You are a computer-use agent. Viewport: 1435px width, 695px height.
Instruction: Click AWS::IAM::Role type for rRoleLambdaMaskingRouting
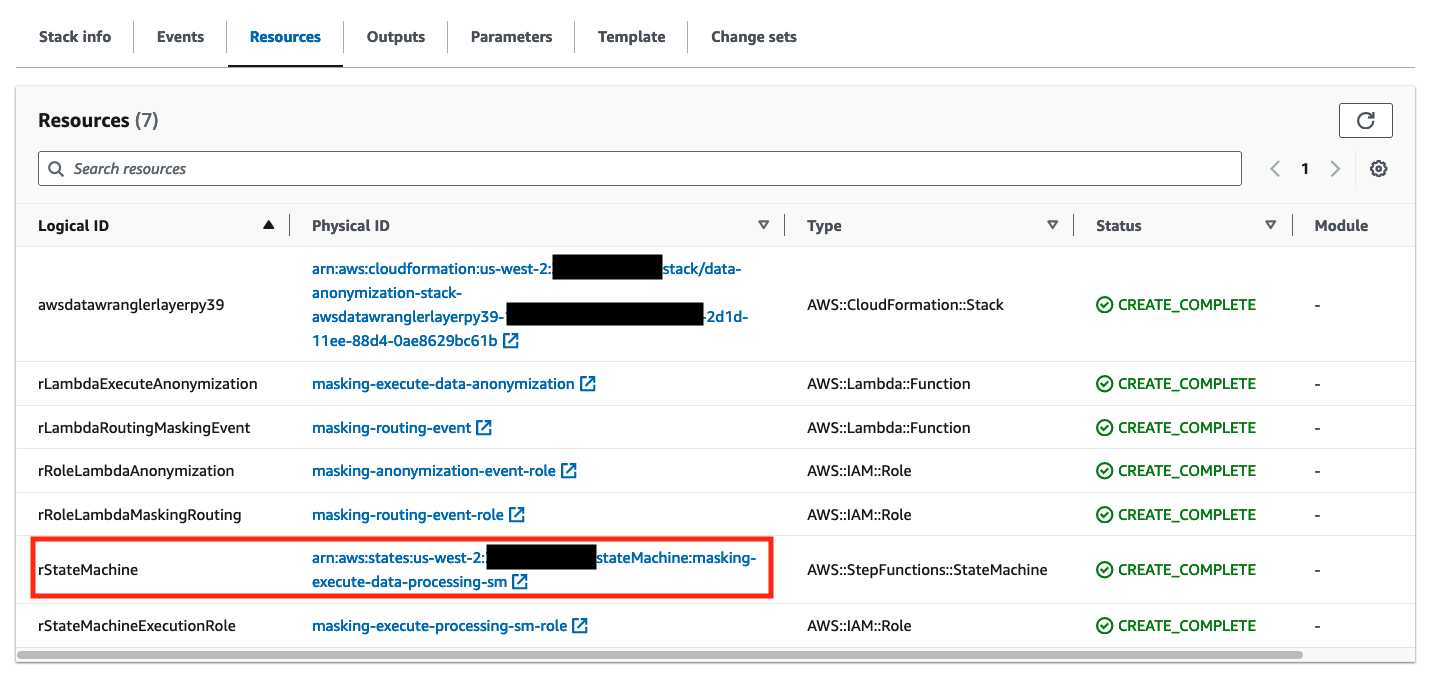point(859,515)
